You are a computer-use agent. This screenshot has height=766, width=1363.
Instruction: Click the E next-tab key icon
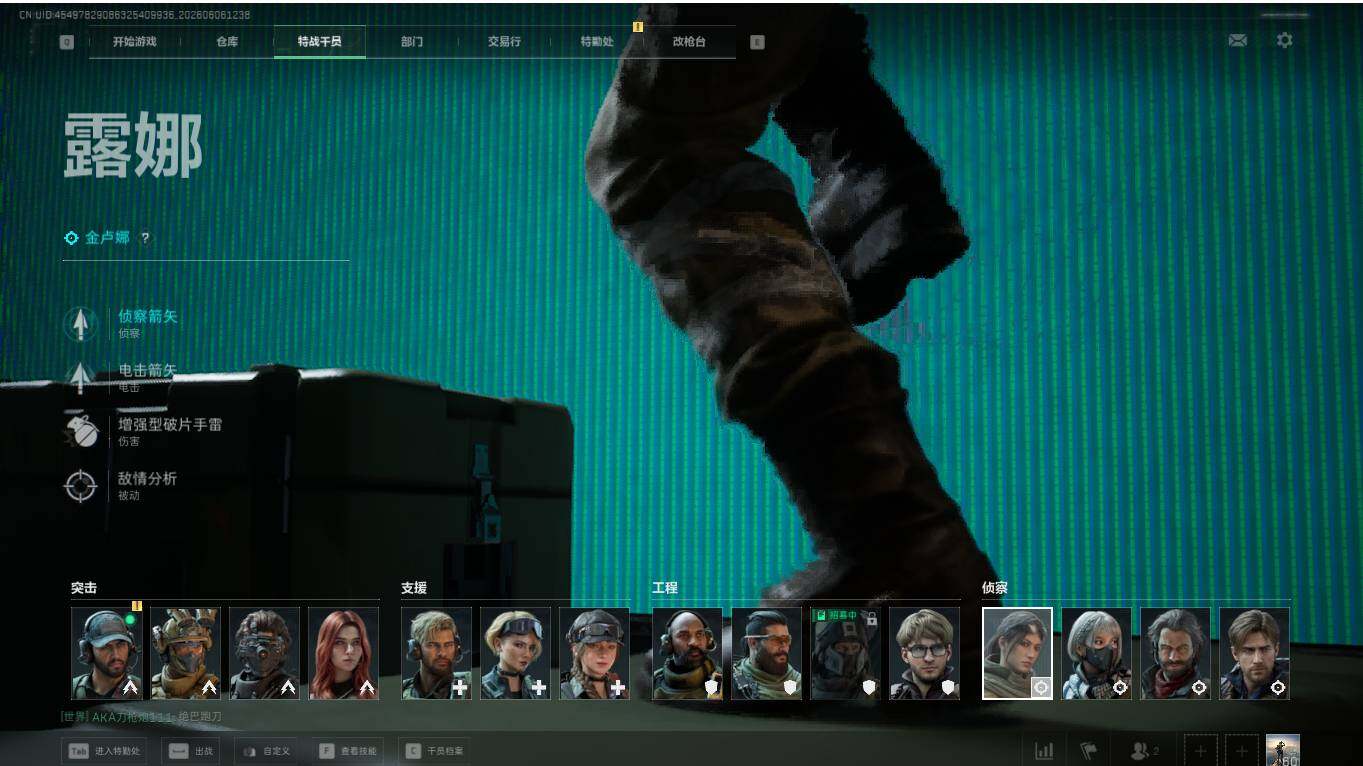[x=757, y=42]
